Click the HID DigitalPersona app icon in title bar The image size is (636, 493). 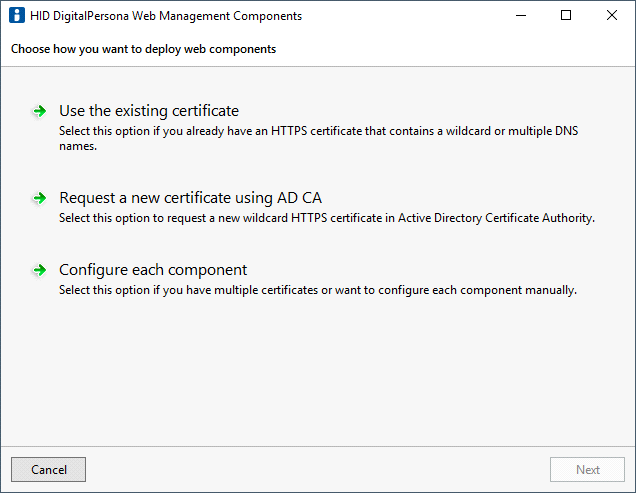(x=16, y=16)
